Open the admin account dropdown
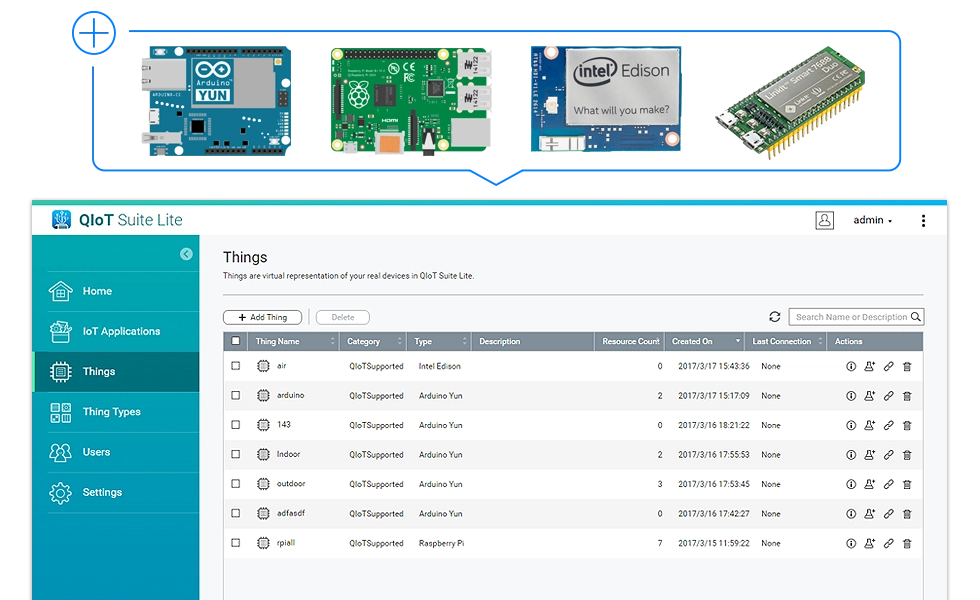980x600 pixels. [x=872, y=220]
